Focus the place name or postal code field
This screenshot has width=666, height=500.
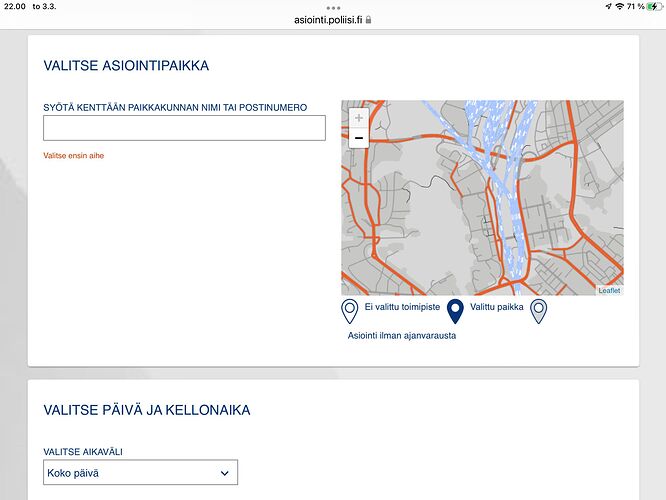click(x=184, y=128)
